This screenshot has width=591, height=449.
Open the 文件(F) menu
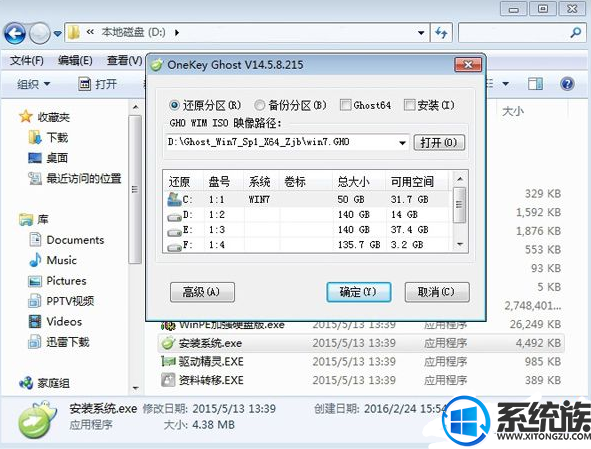click(x=26, y=60)
